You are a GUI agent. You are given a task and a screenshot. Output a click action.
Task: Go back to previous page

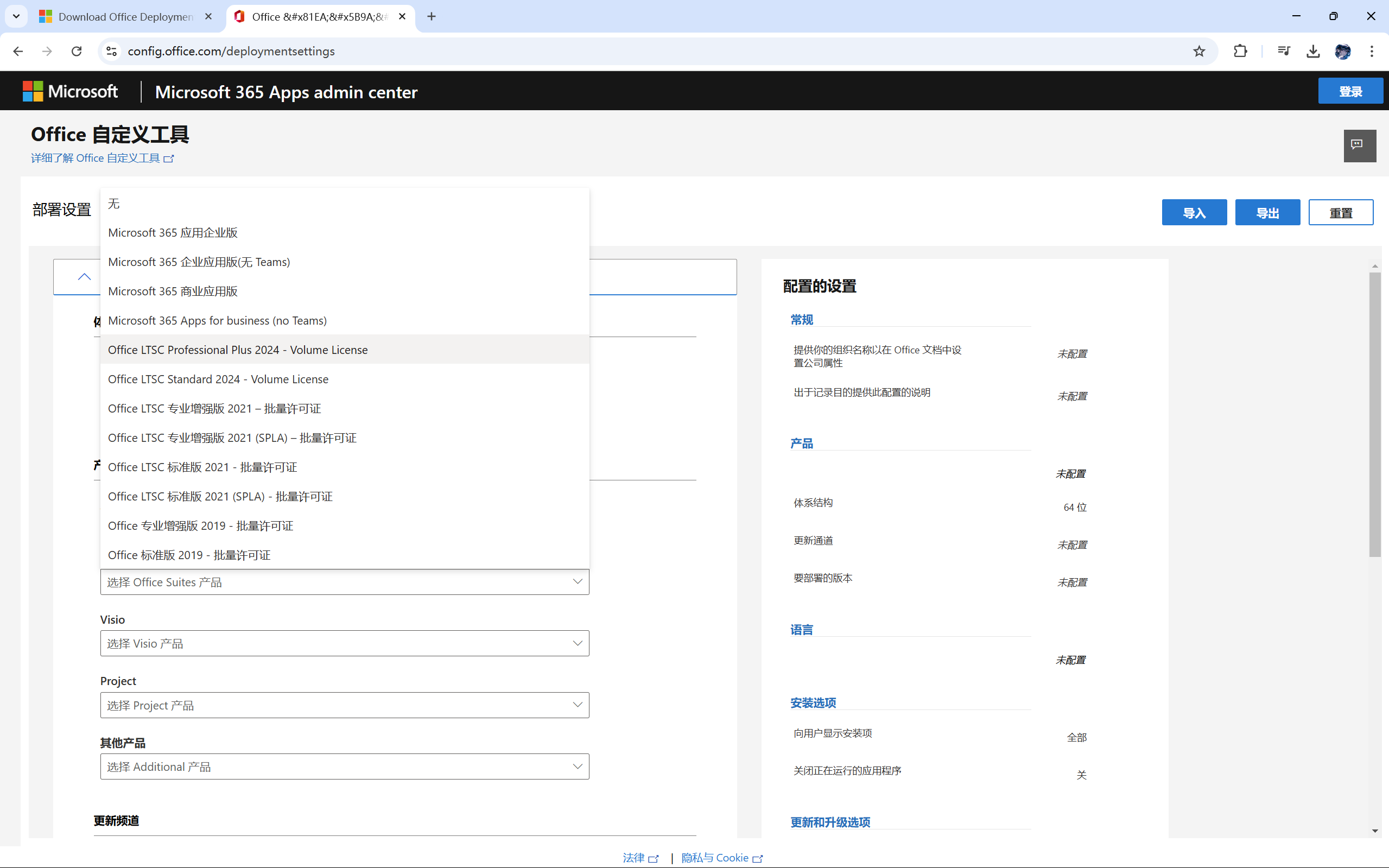coord(18,51)
